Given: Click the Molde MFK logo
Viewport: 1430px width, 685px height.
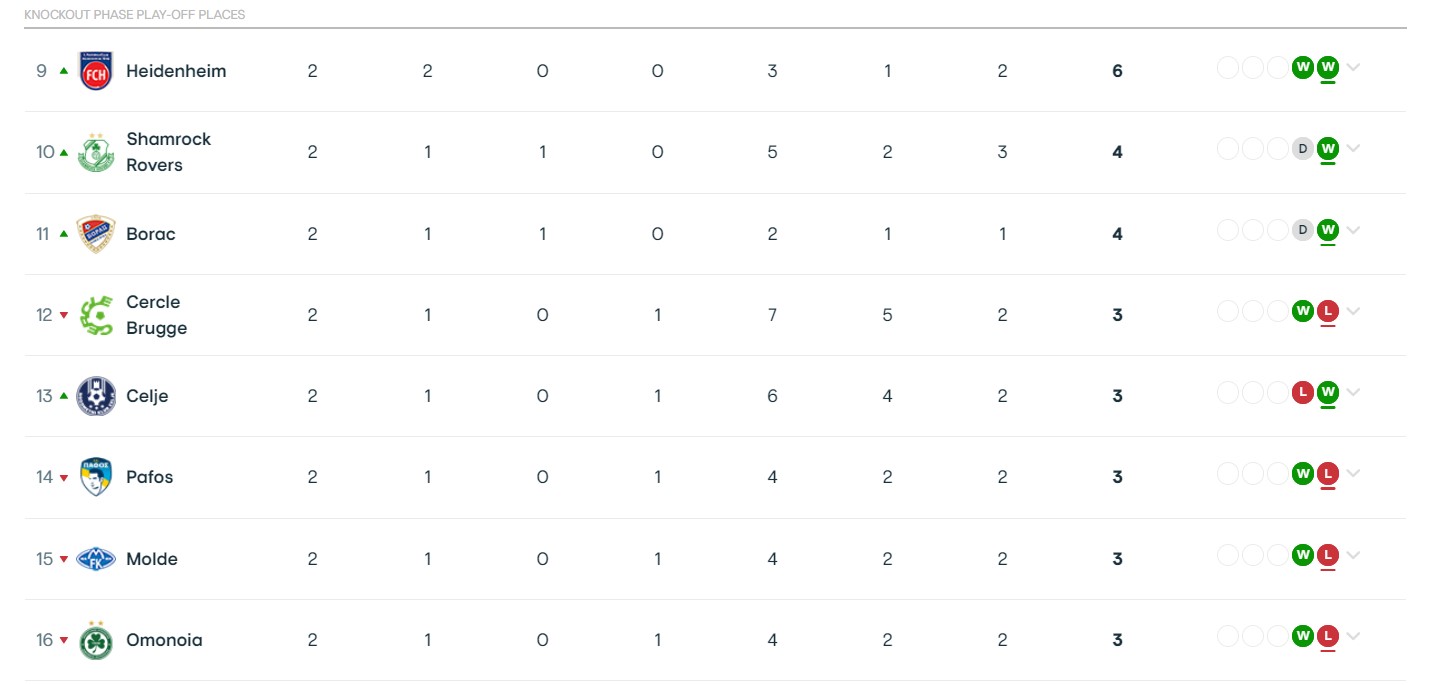Looking at the screenshot, I should 96,559.
